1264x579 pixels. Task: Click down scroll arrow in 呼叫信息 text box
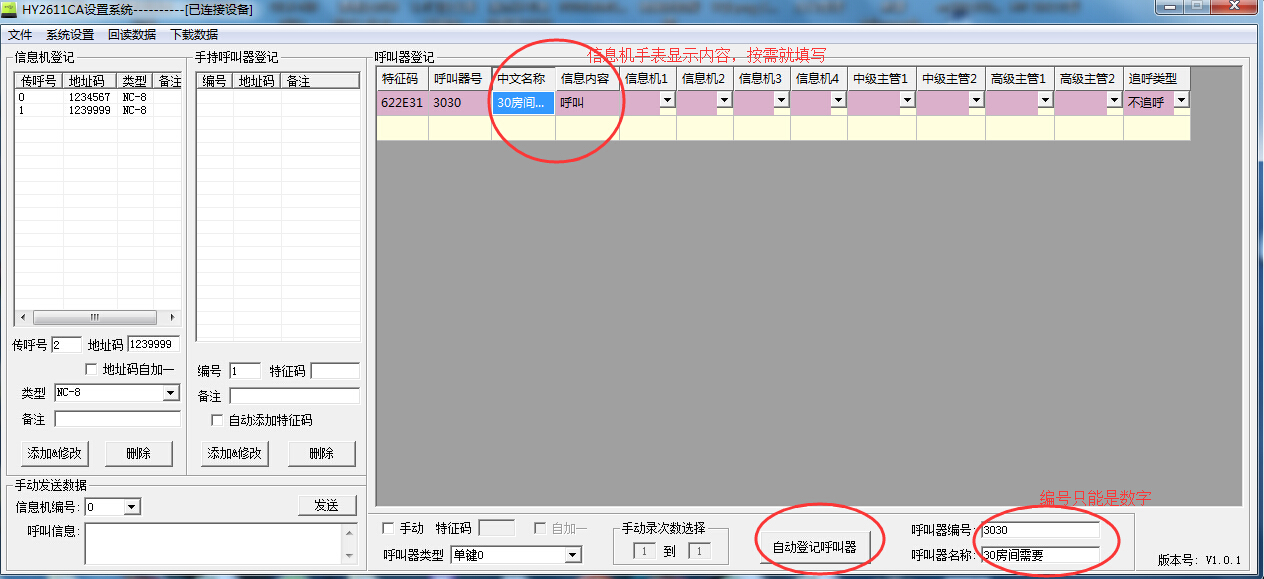(348, 555)
